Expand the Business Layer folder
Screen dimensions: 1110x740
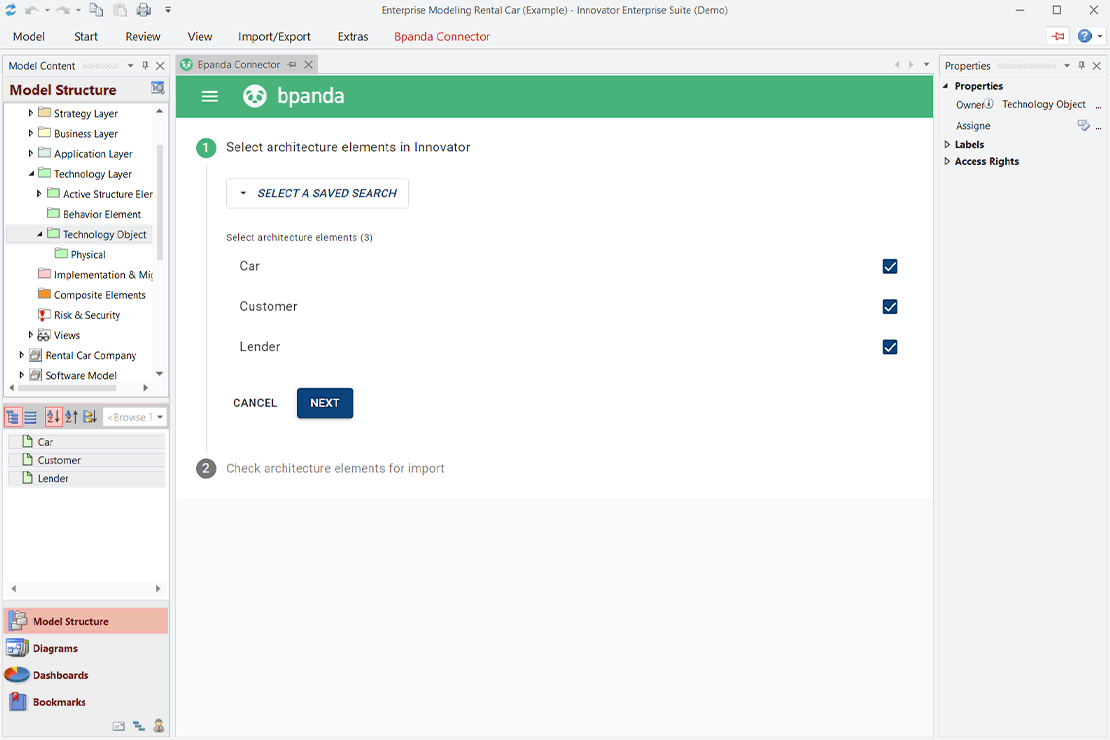coord(30,132)
